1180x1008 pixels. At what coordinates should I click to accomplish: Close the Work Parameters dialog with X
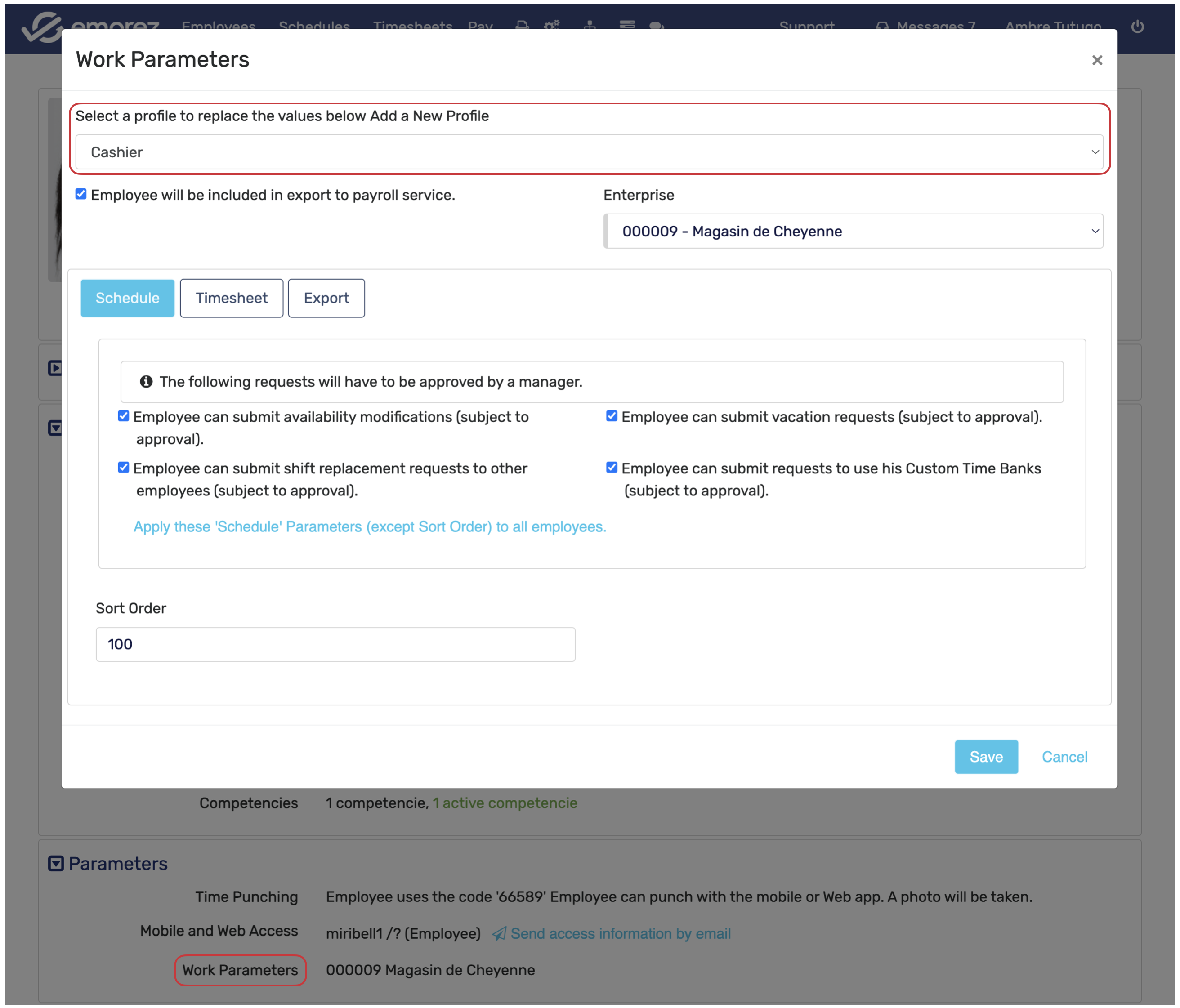coord(1097,60)
